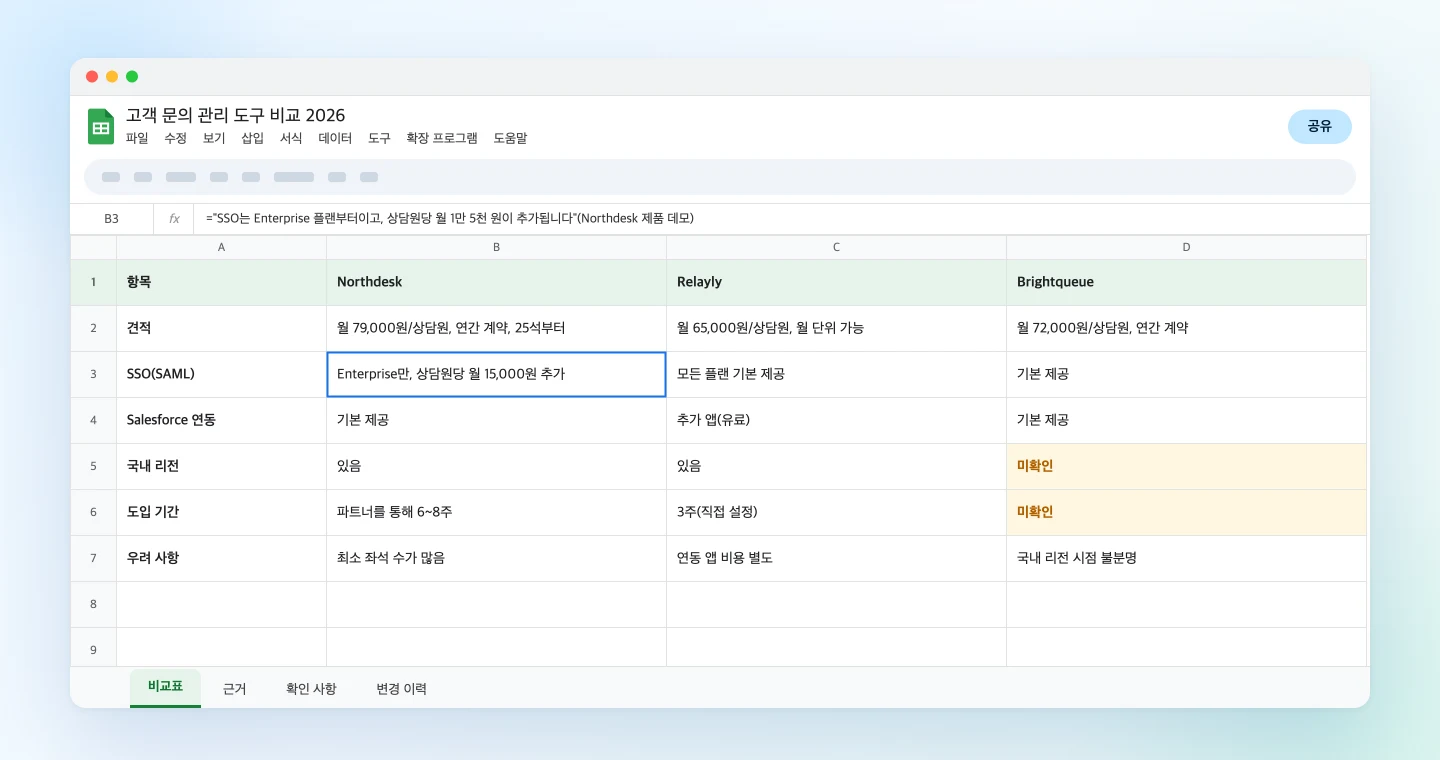Open the 서식 menu

pos(291,138)
